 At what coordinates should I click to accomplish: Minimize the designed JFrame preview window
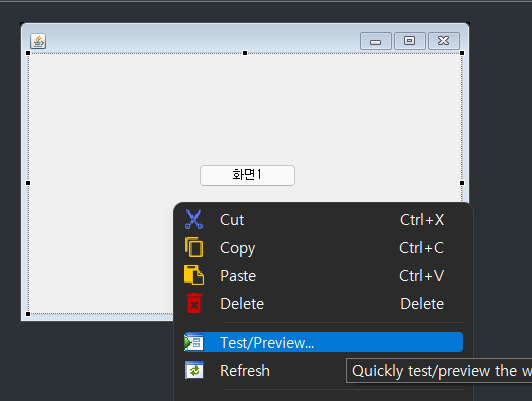pos(376,41)
